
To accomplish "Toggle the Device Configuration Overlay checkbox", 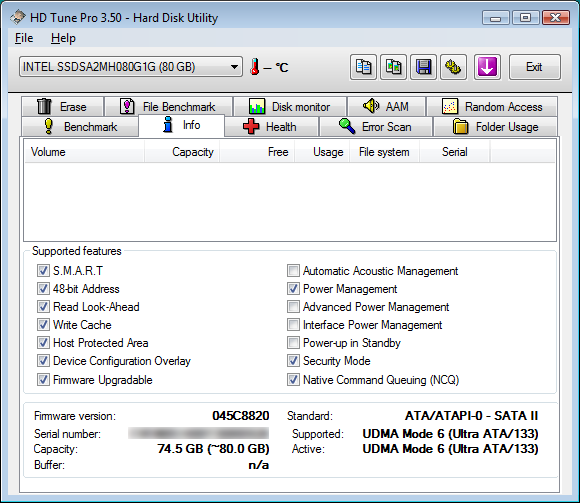I will coord(43,361).
